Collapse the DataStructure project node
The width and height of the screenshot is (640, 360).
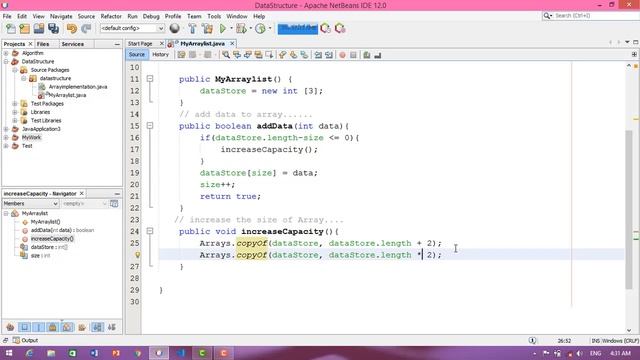click(x=6, y=62)
